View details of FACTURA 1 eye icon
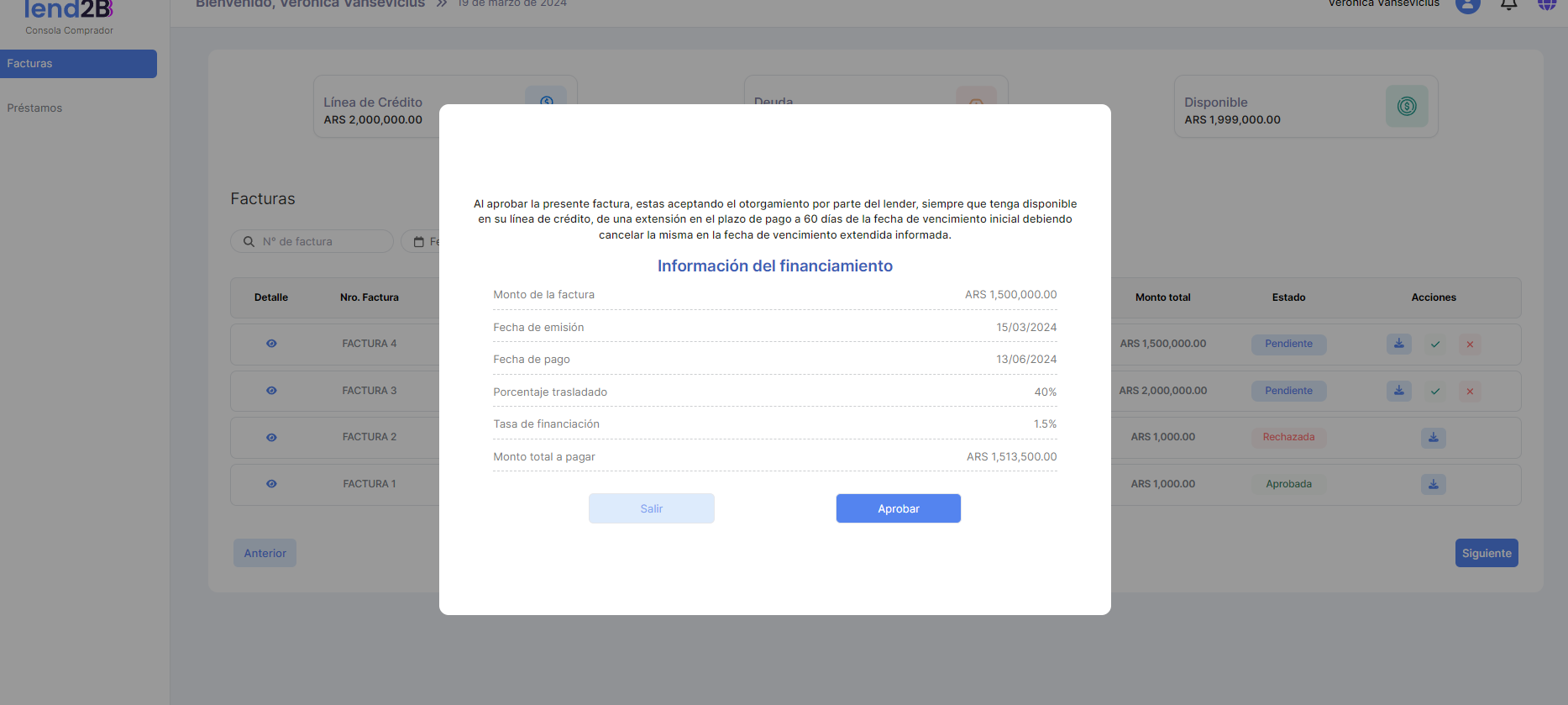 [271, 484]
